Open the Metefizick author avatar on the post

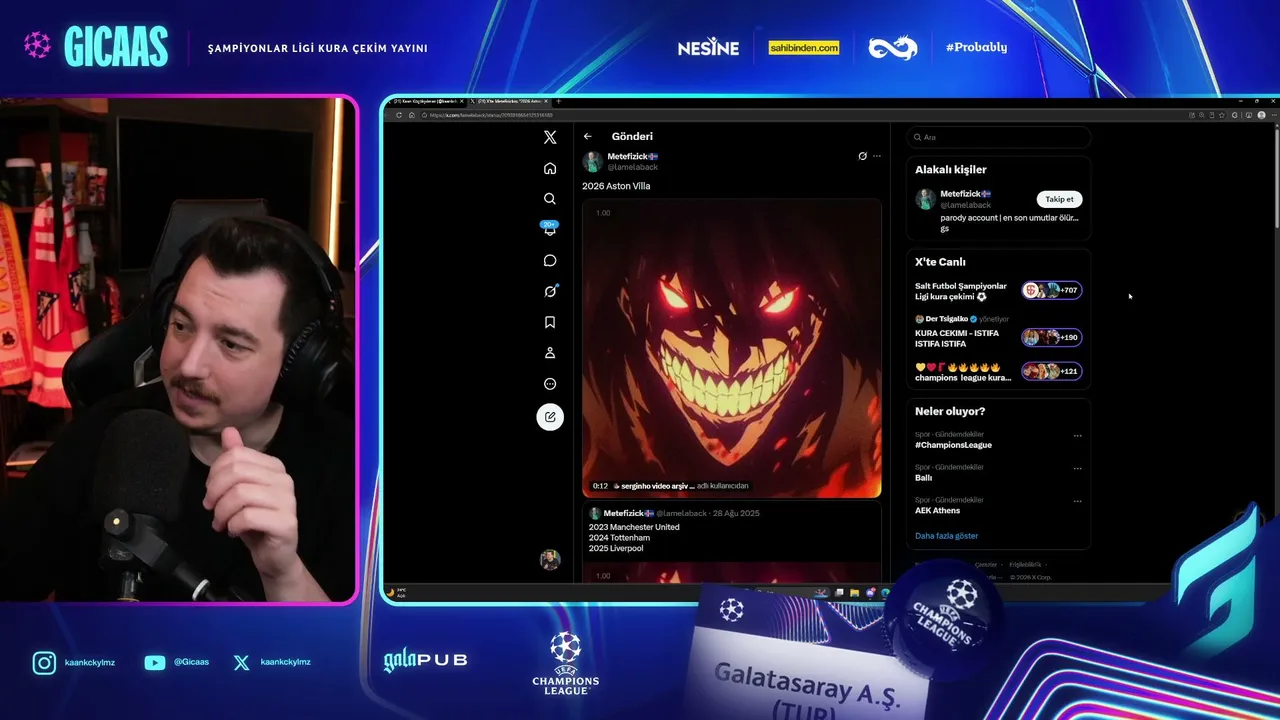point(592,161)
